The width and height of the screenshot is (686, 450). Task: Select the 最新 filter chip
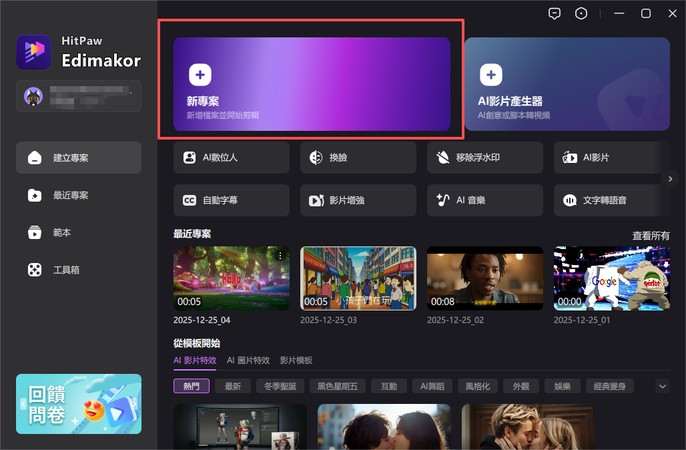point(233,386)
